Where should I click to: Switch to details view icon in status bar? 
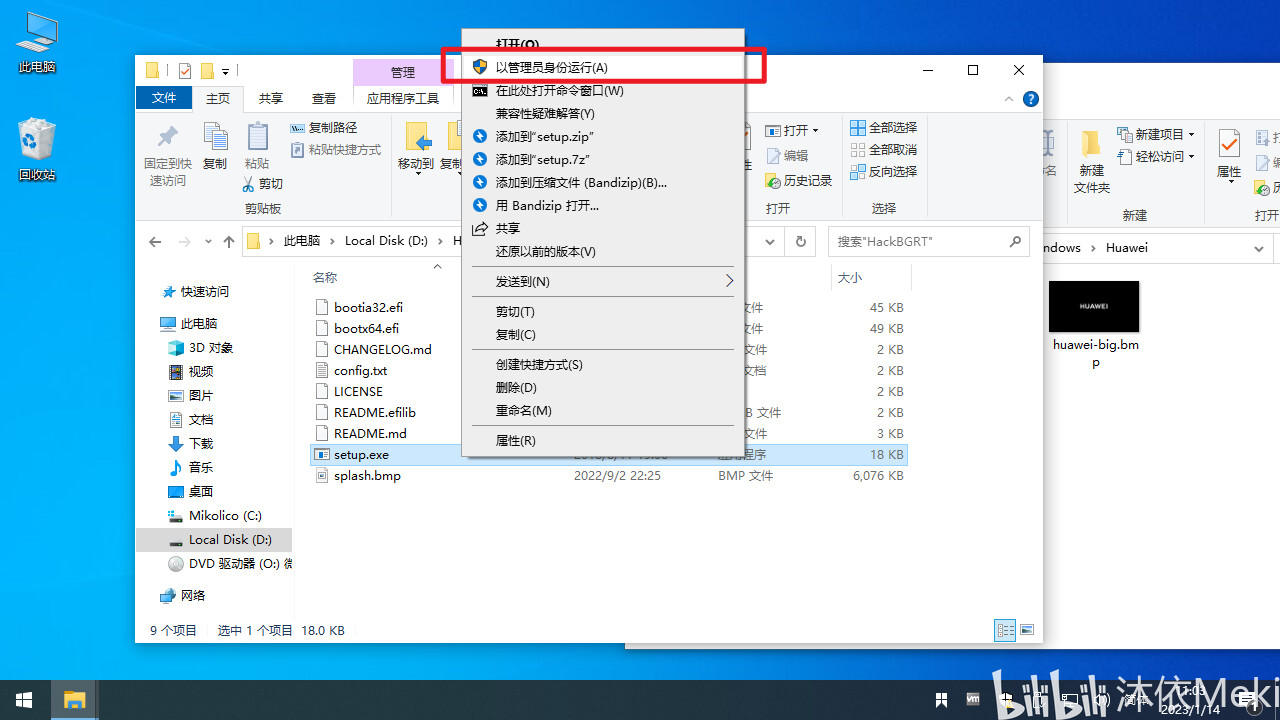(x=1005, y=630)
